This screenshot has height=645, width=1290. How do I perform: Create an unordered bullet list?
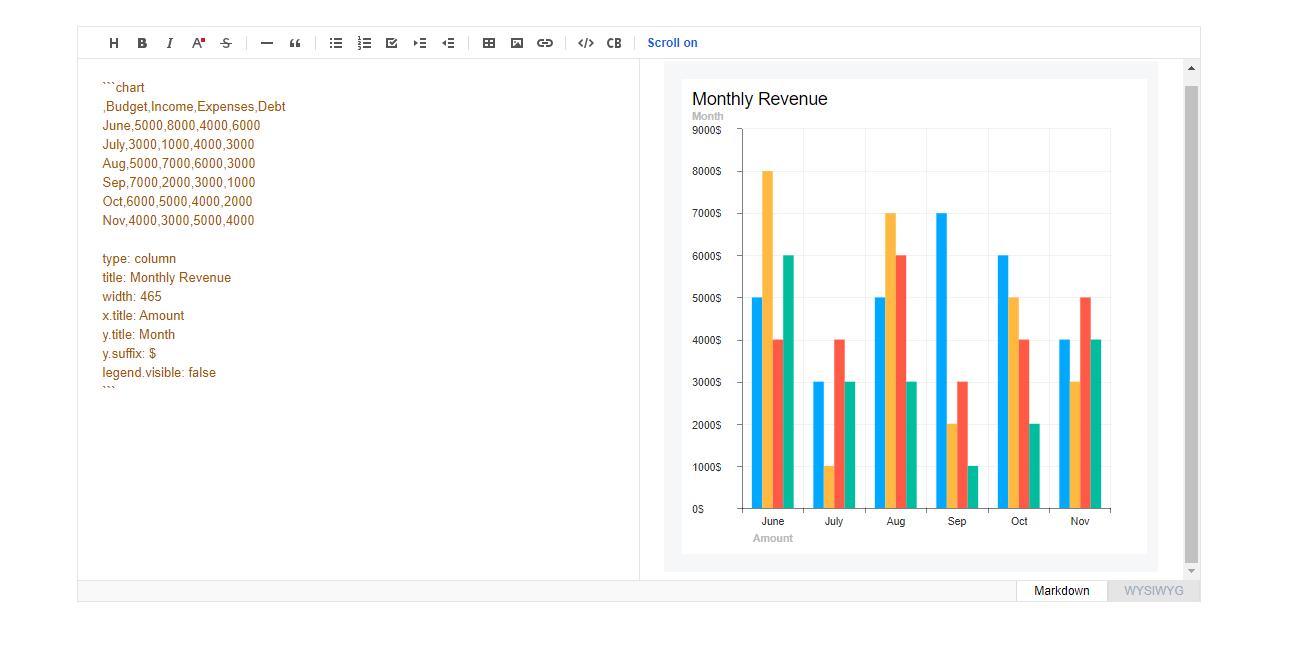(336, 43)
